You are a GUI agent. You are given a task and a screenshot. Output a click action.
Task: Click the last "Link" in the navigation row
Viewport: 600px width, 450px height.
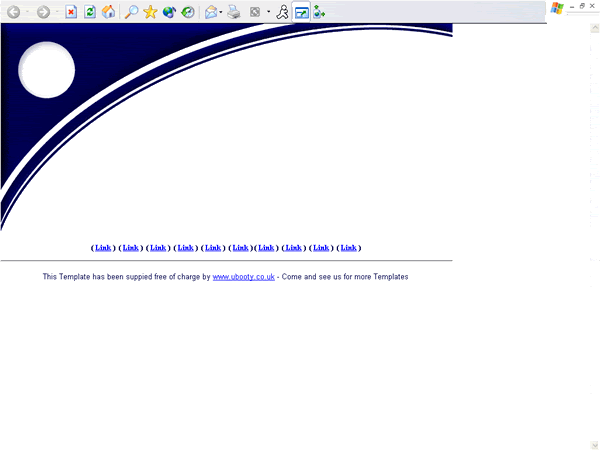[x=349, y=248]
